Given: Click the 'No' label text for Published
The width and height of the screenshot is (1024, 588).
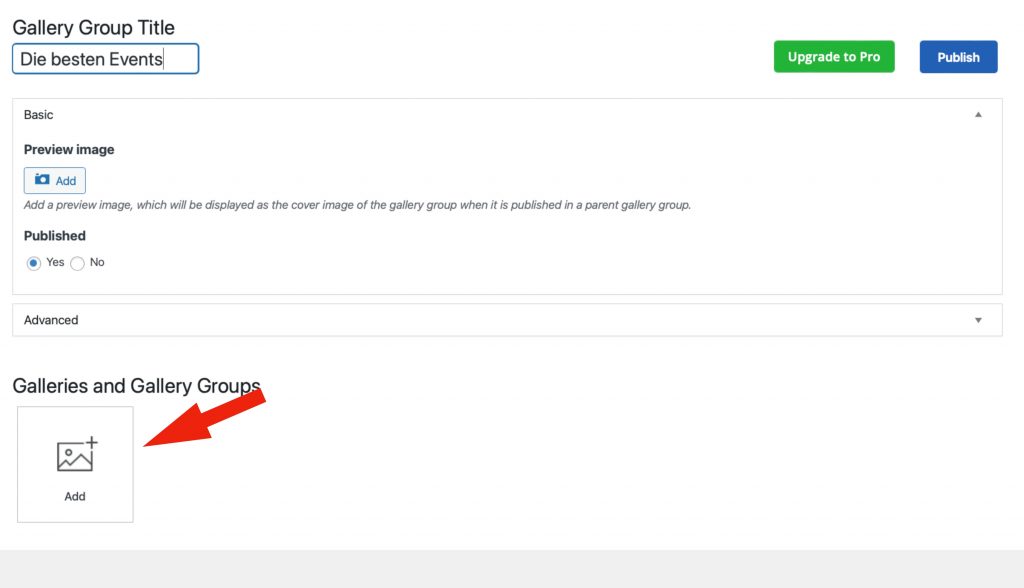Looking at the screenshot, I should pos(97,262).
